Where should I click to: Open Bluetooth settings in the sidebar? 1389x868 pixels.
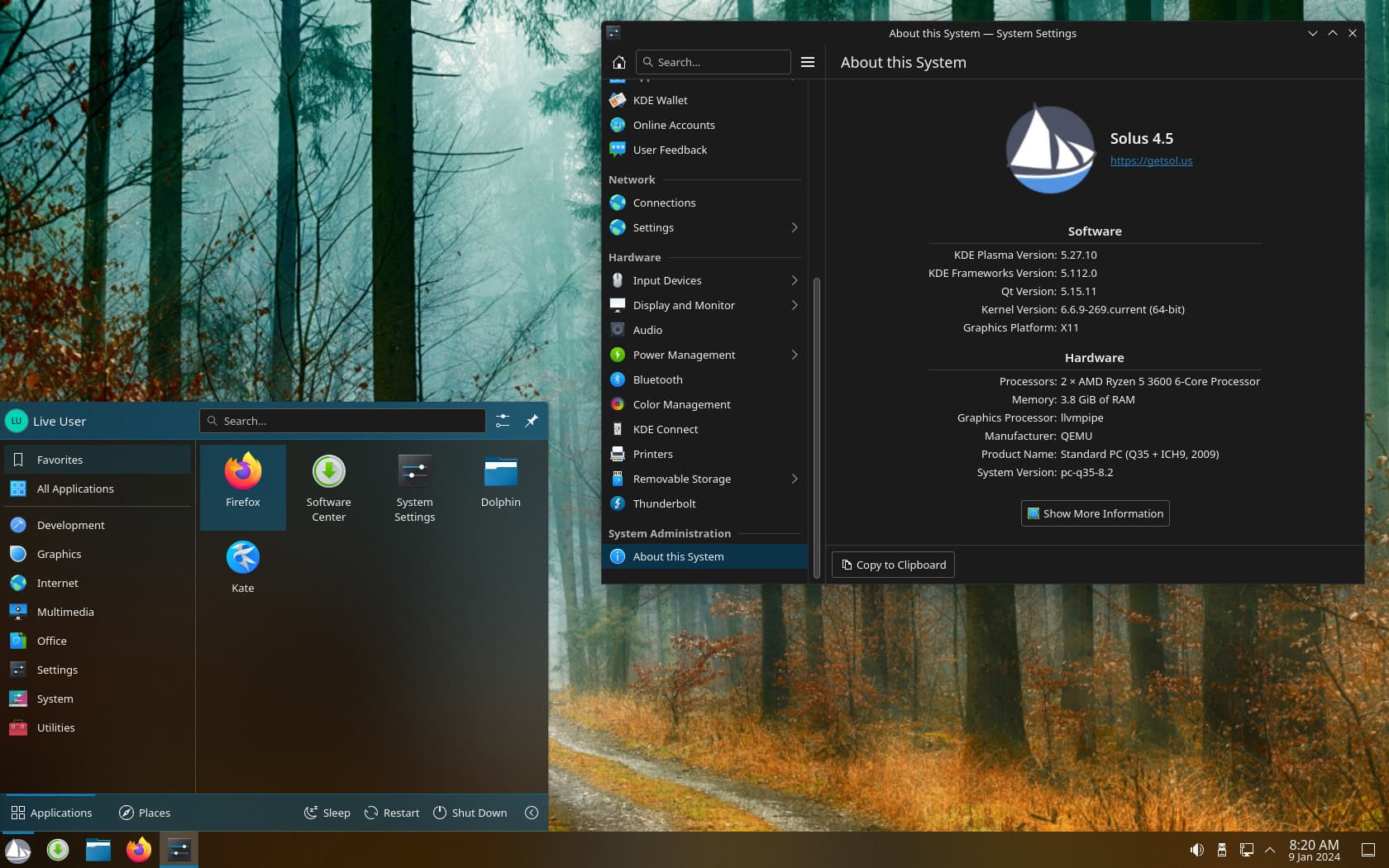[657, 379]
